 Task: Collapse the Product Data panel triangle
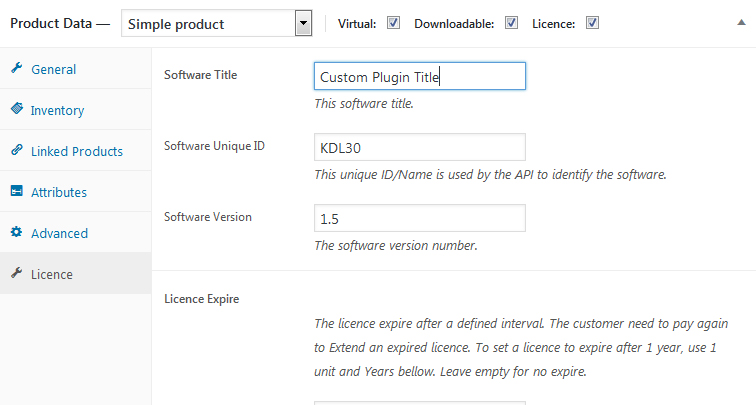pos(742,23)
